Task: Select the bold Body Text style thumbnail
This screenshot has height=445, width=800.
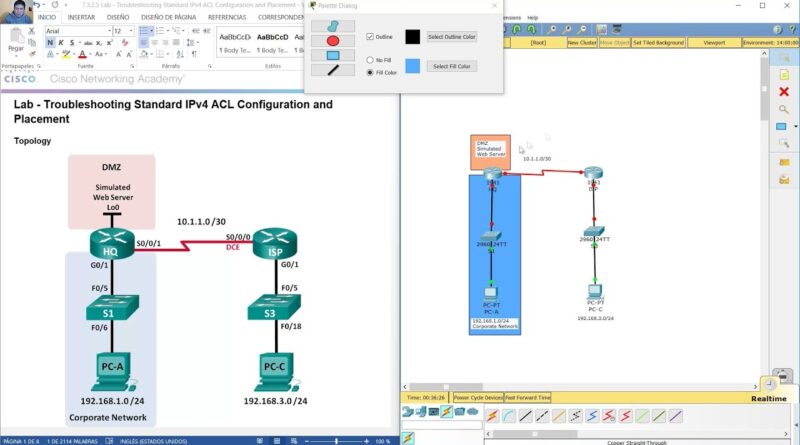Action: pyautogui.click(x=272, y=43)
